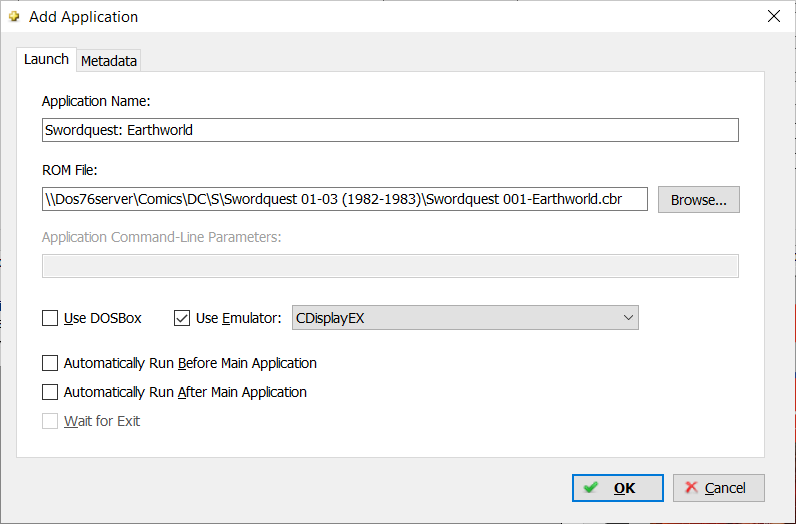
Task: Click the emulator combo box arrow
Action: pyautogui.click(x=628, y=318)
